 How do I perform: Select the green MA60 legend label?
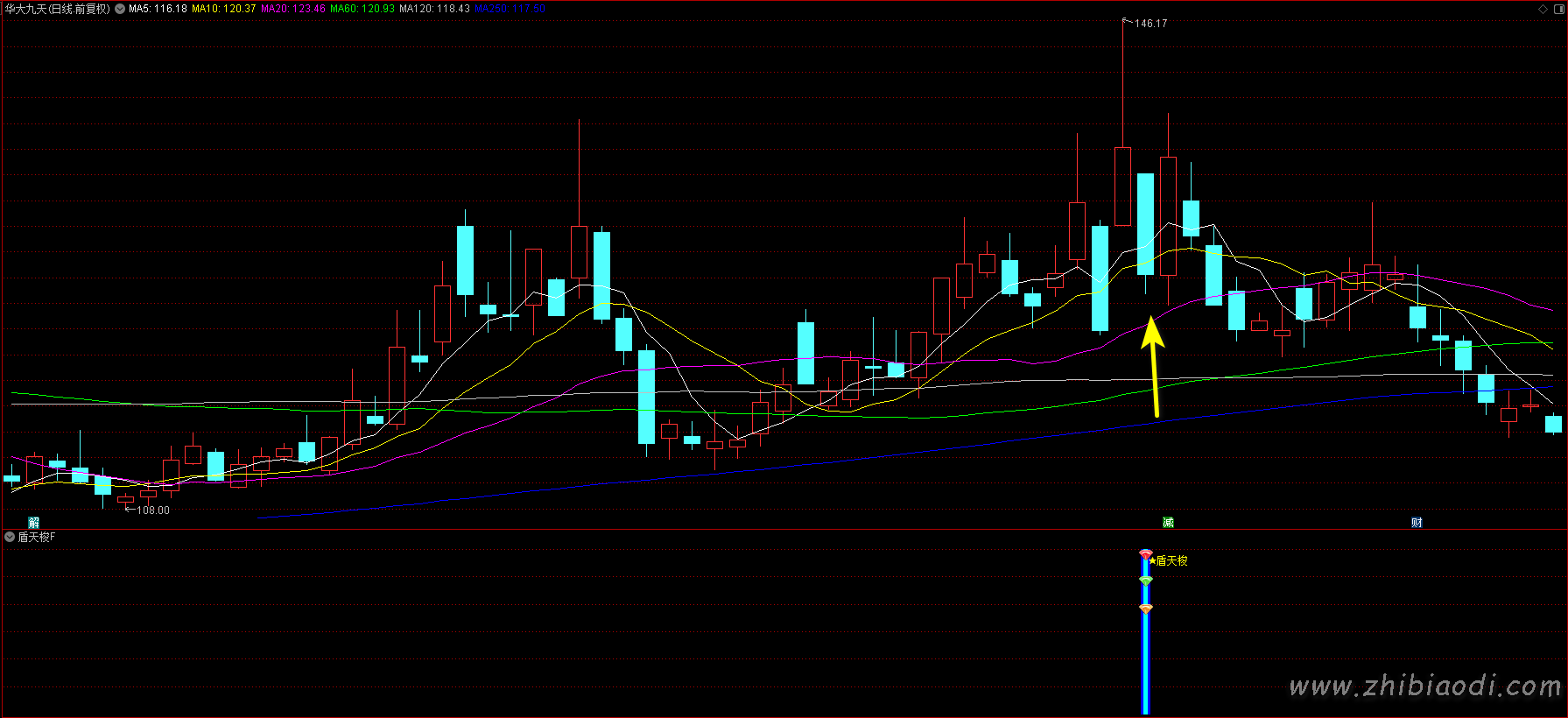pyautogui.click(x=362, y=9)
